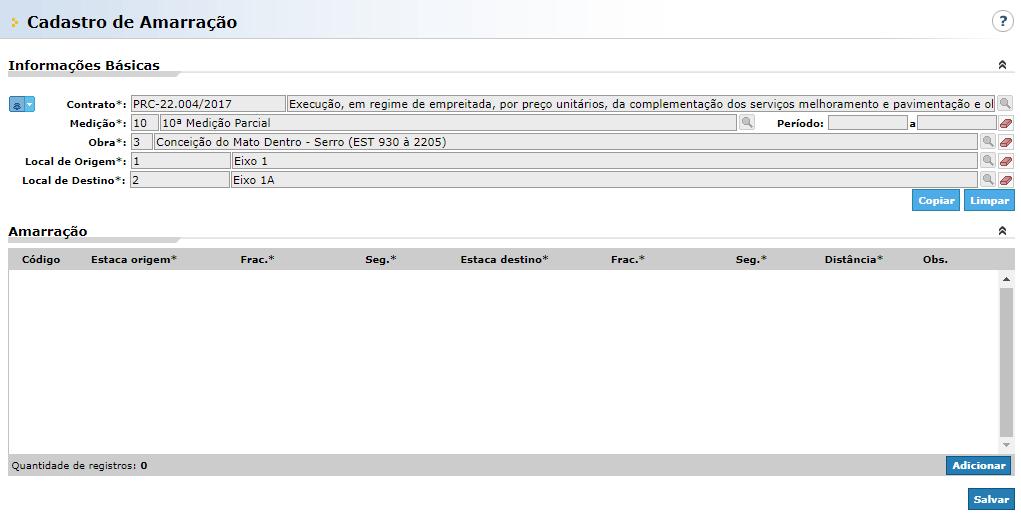
Task: Click the Medição number field 10
Action: point(145,122)
